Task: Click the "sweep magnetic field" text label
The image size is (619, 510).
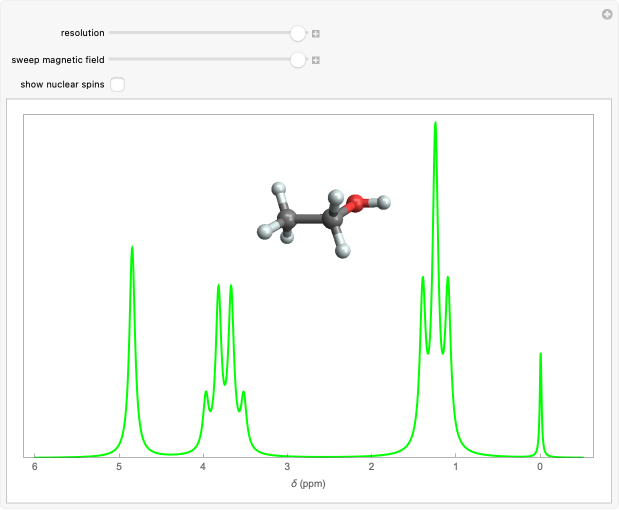Action: [x=58, y=60]
